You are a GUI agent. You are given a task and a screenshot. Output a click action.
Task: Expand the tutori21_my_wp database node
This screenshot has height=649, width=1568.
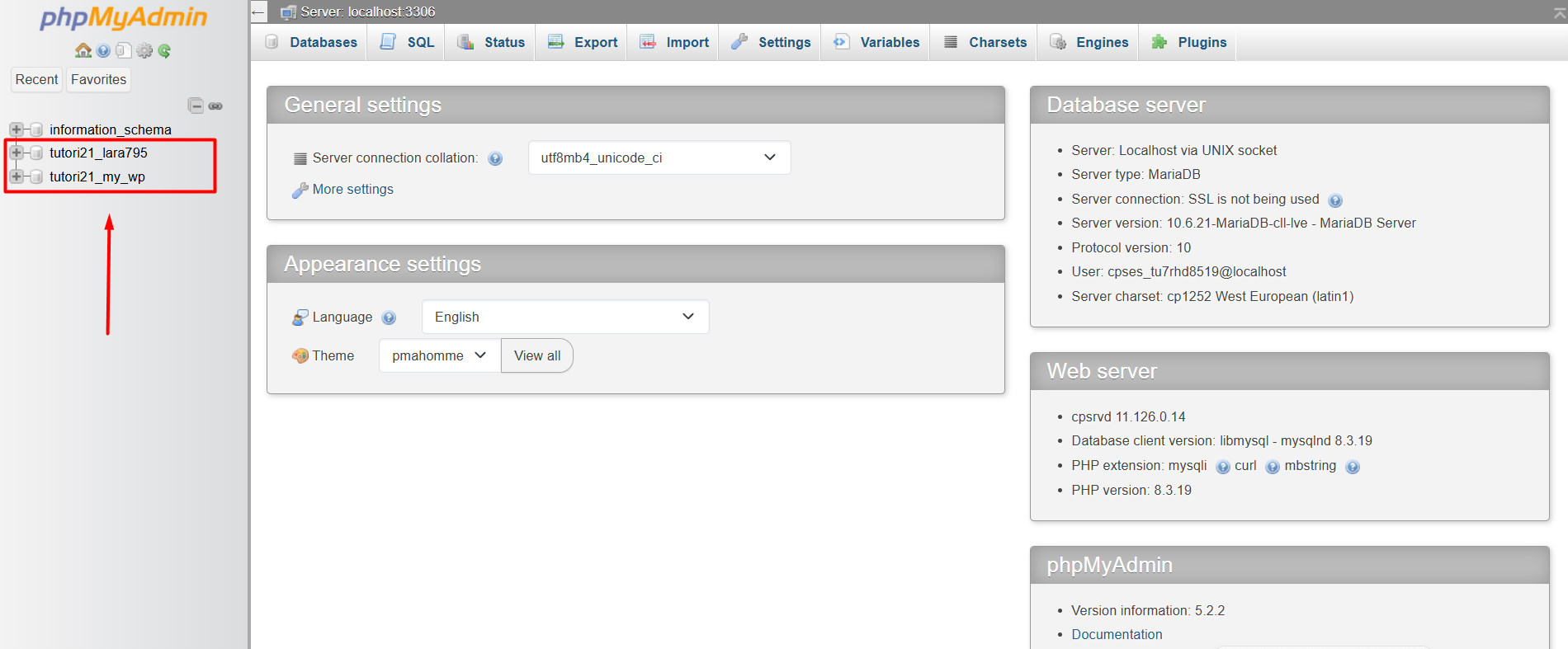(17, 176)
